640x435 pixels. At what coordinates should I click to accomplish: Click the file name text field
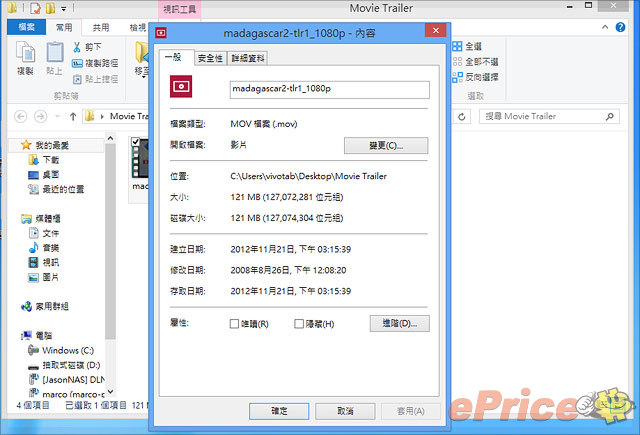click(x=327, y=89)
